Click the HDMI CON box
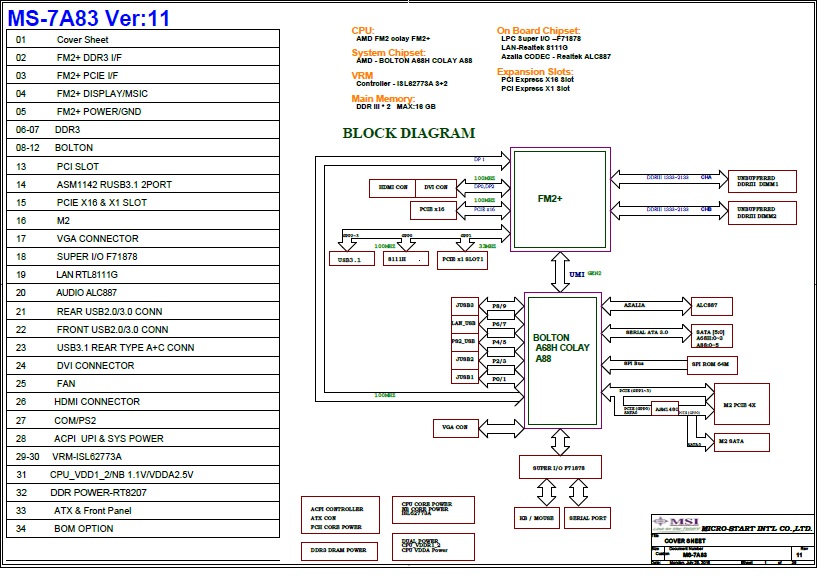The width and height of the screenshot is (828, 586). [x=391, y=186]
